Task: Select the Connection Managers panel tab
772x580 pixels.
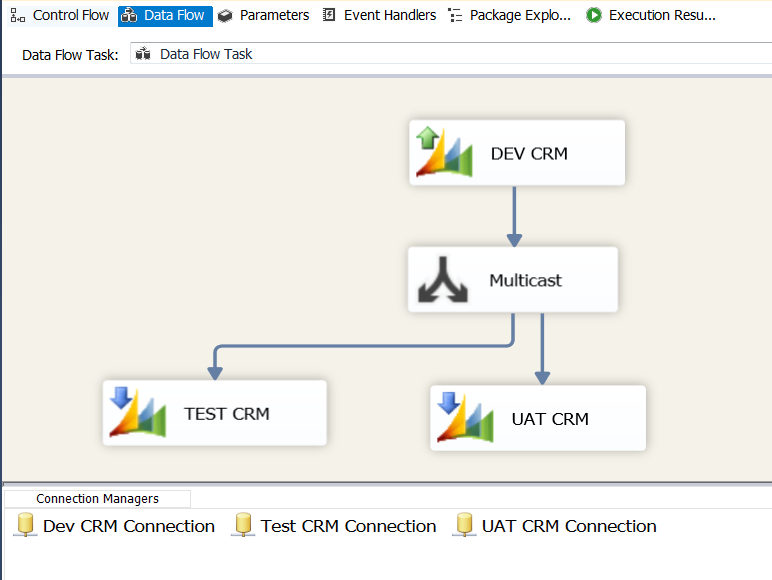Action: click(97, 498)
